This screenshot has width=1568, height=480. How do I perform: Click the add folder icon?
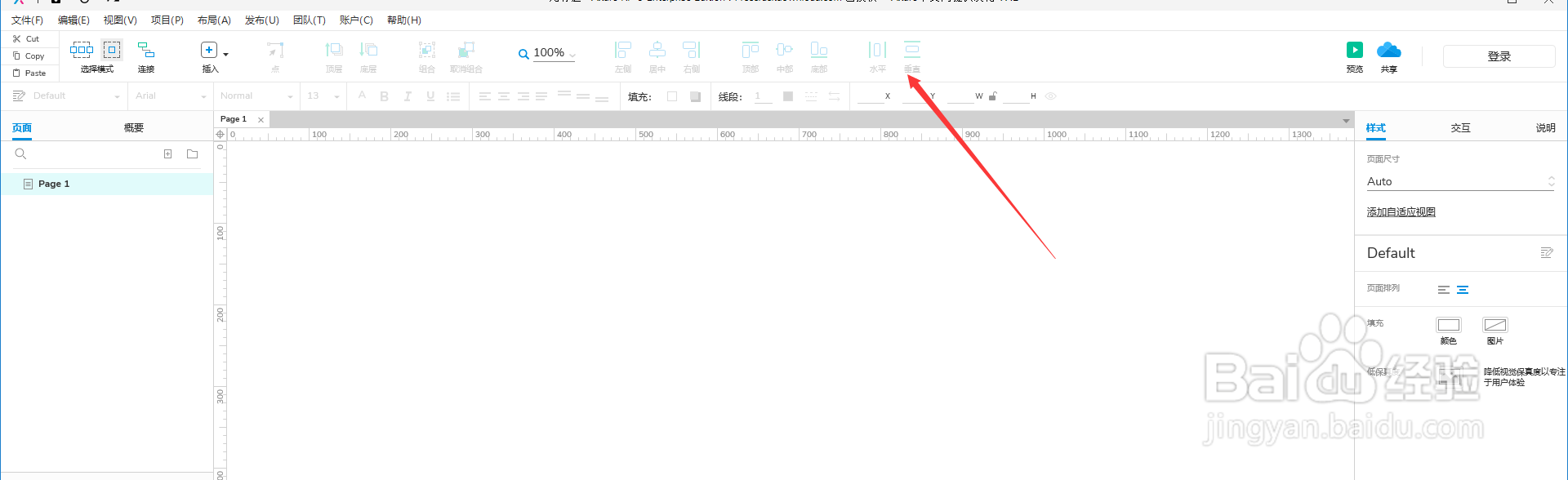(193, 153)
